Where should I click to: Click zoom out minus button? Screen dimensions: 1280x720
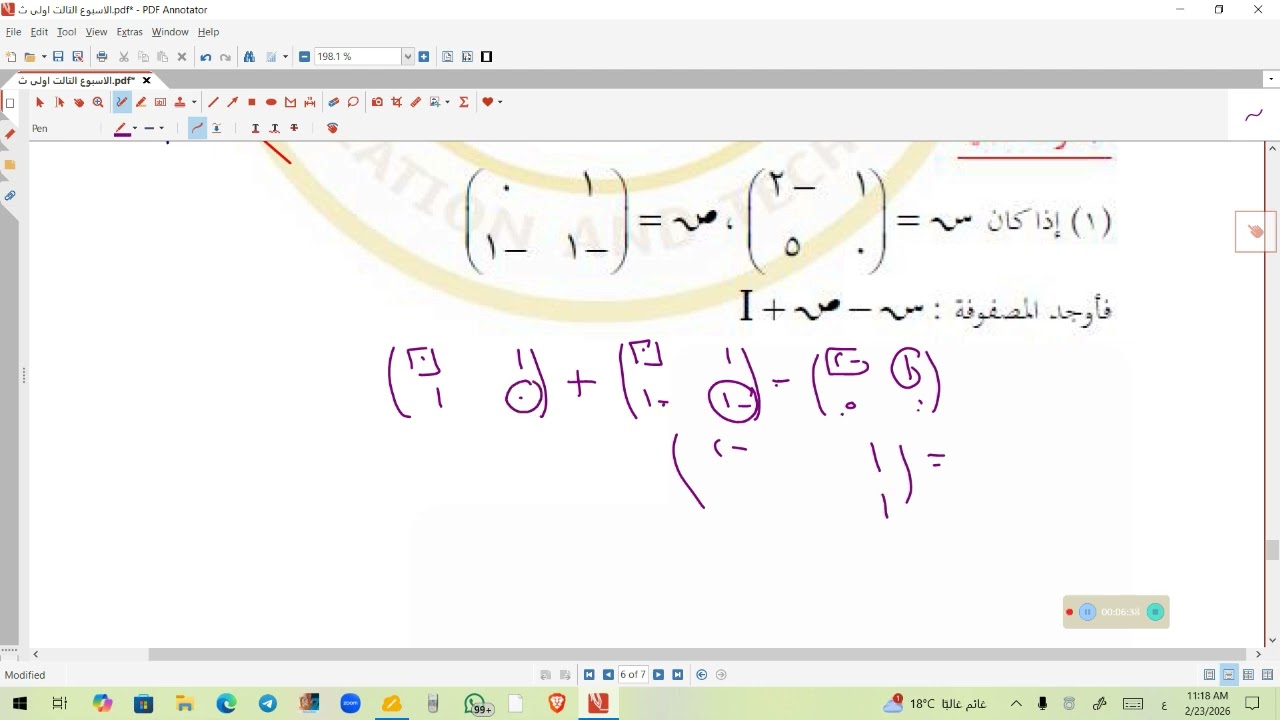click(304, 57)
